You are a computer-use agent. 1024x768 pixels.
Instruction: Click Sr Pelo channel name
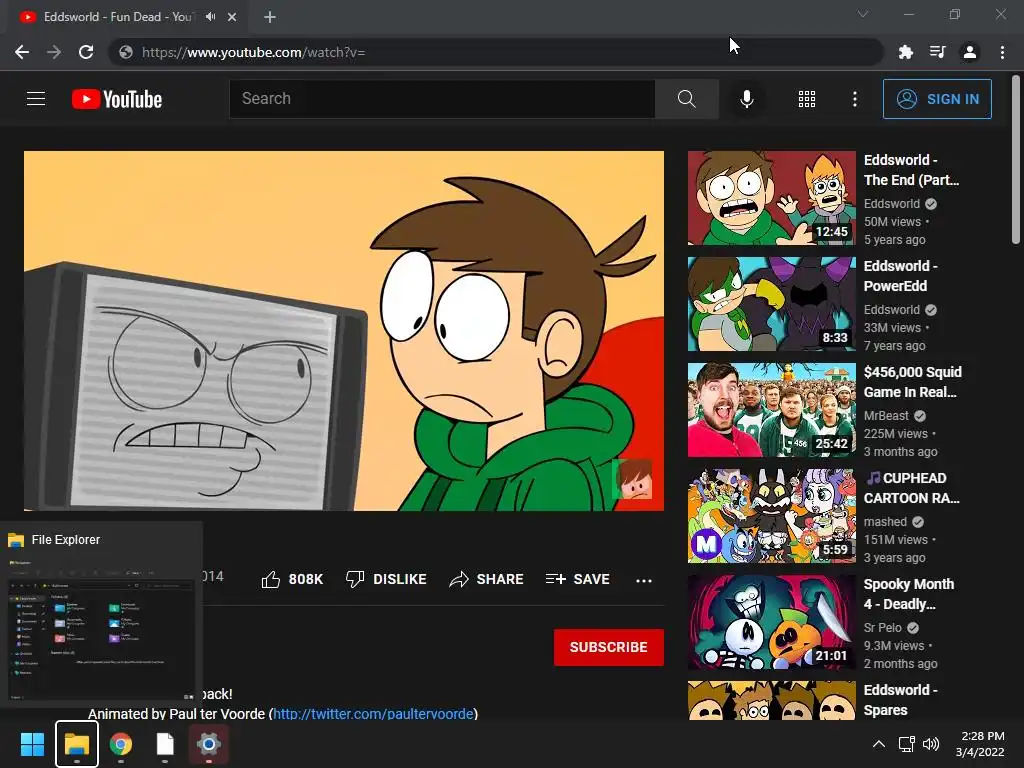coord(882,628)
